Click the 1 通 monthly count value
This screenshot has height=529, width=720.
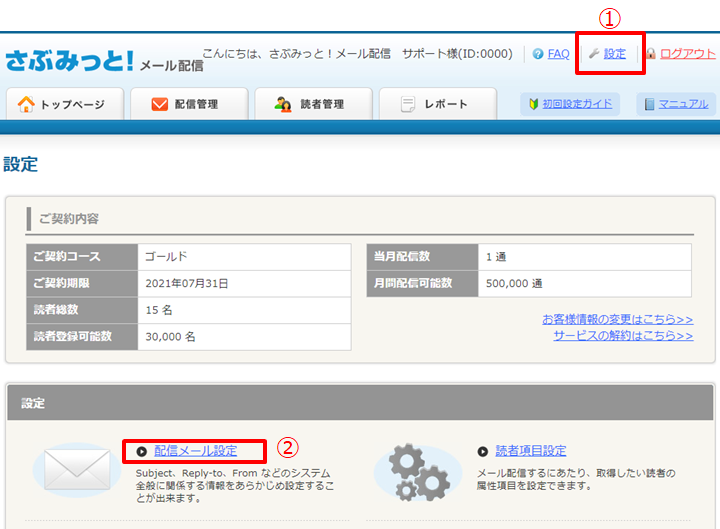click(x=496, y=257)
